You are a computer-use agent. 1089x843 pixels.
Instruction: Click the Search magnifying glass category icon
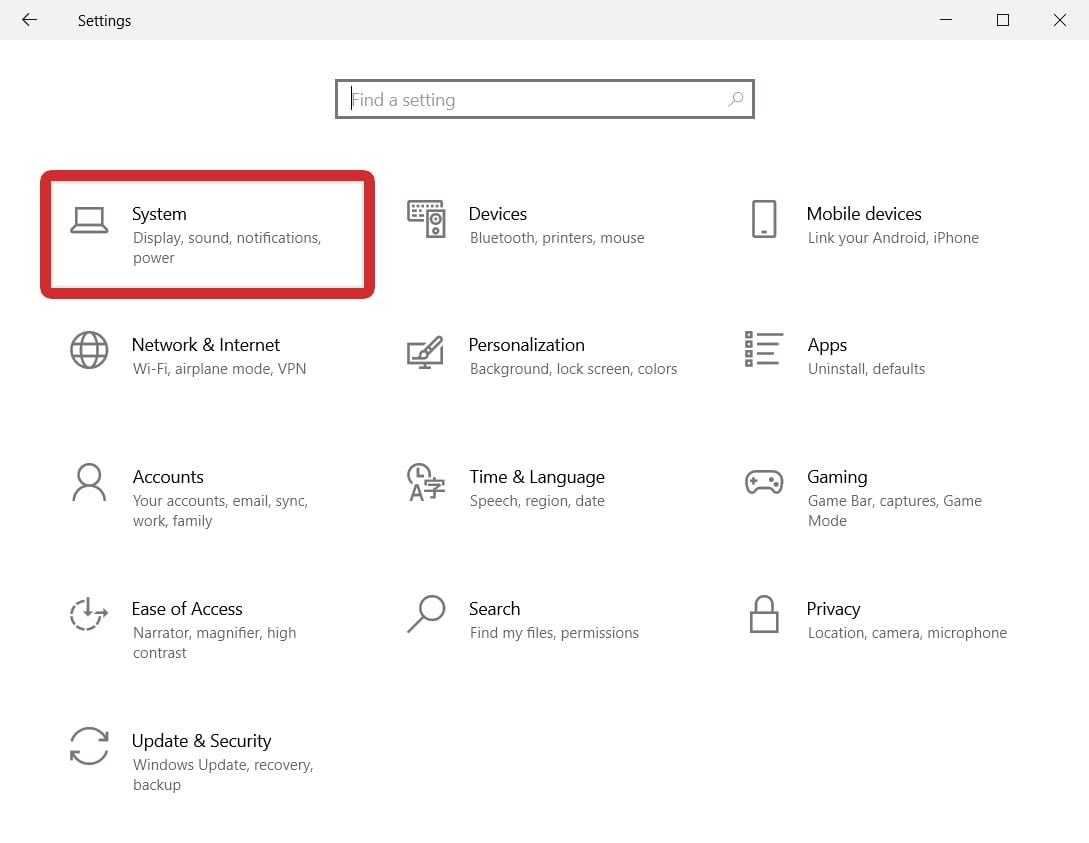click(x=426, y=614)
